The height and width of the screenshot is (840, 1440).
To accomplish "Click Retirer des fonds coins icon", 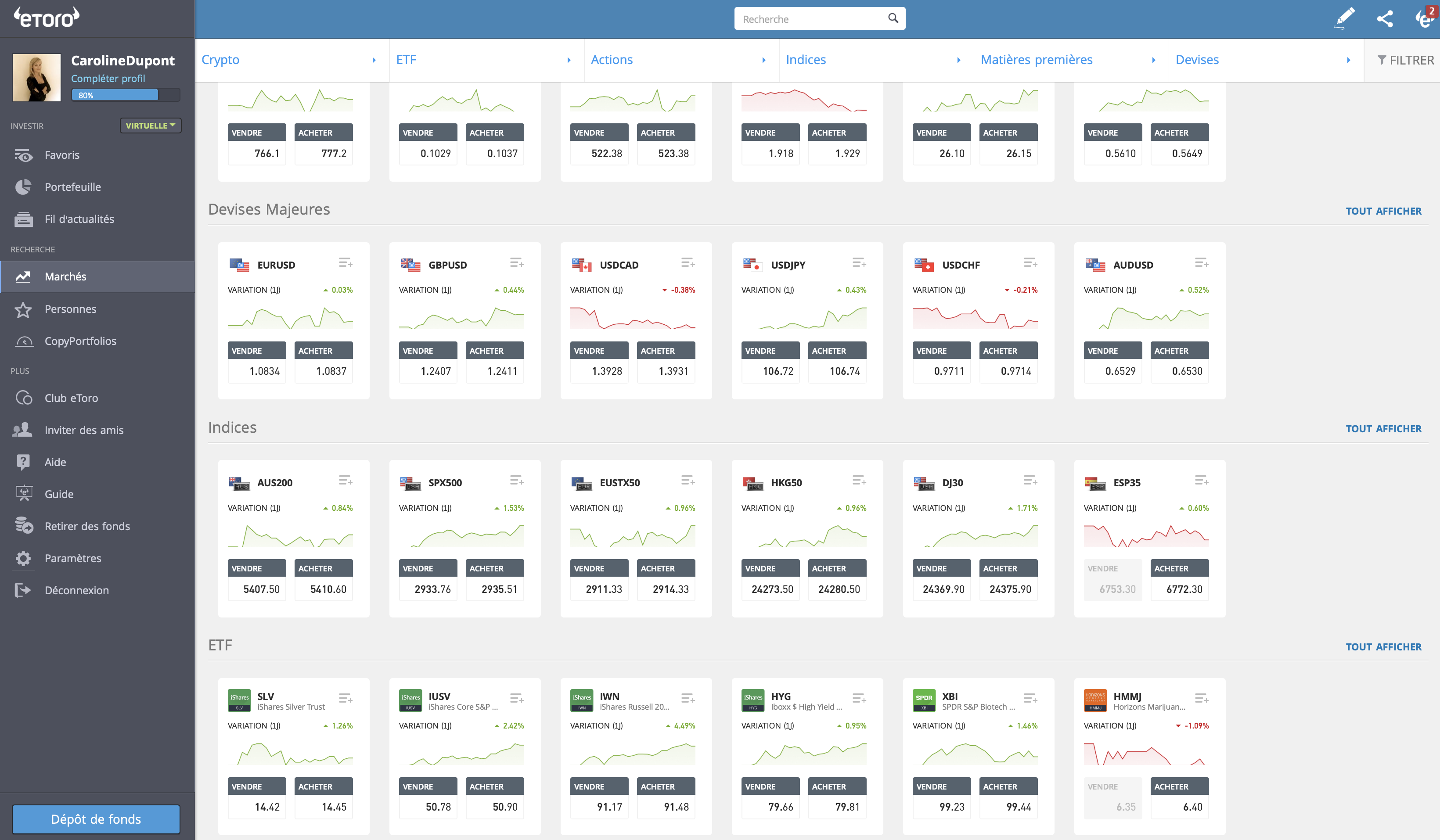I will tap(23, 526).
